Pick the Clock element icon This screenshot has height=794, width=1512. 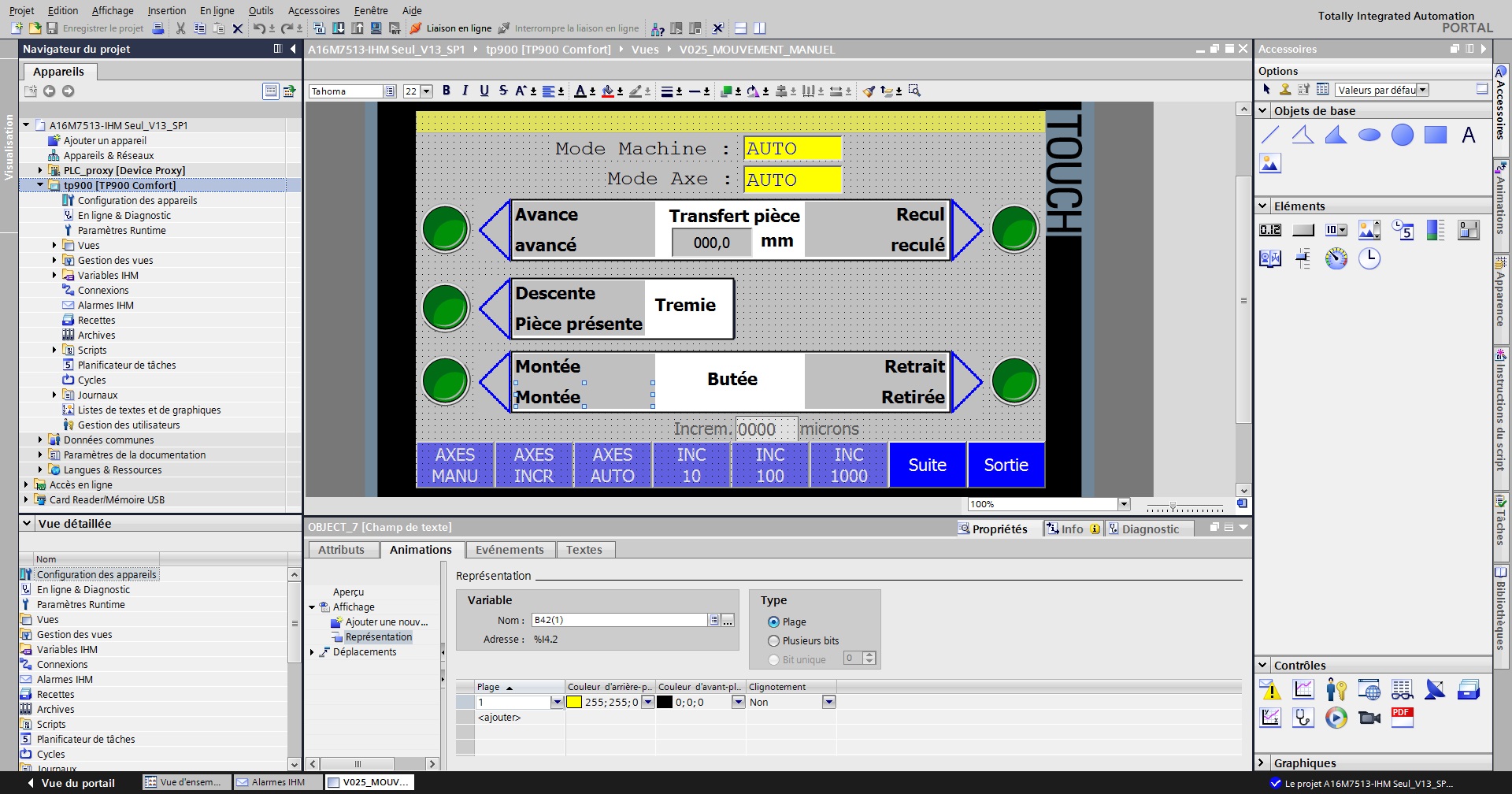coord(1369,258)
